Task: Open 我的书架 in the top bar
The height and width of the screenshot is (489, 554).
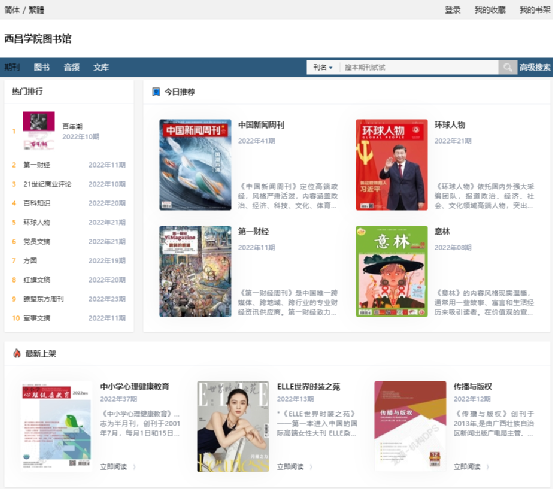Action: (535, 10)
